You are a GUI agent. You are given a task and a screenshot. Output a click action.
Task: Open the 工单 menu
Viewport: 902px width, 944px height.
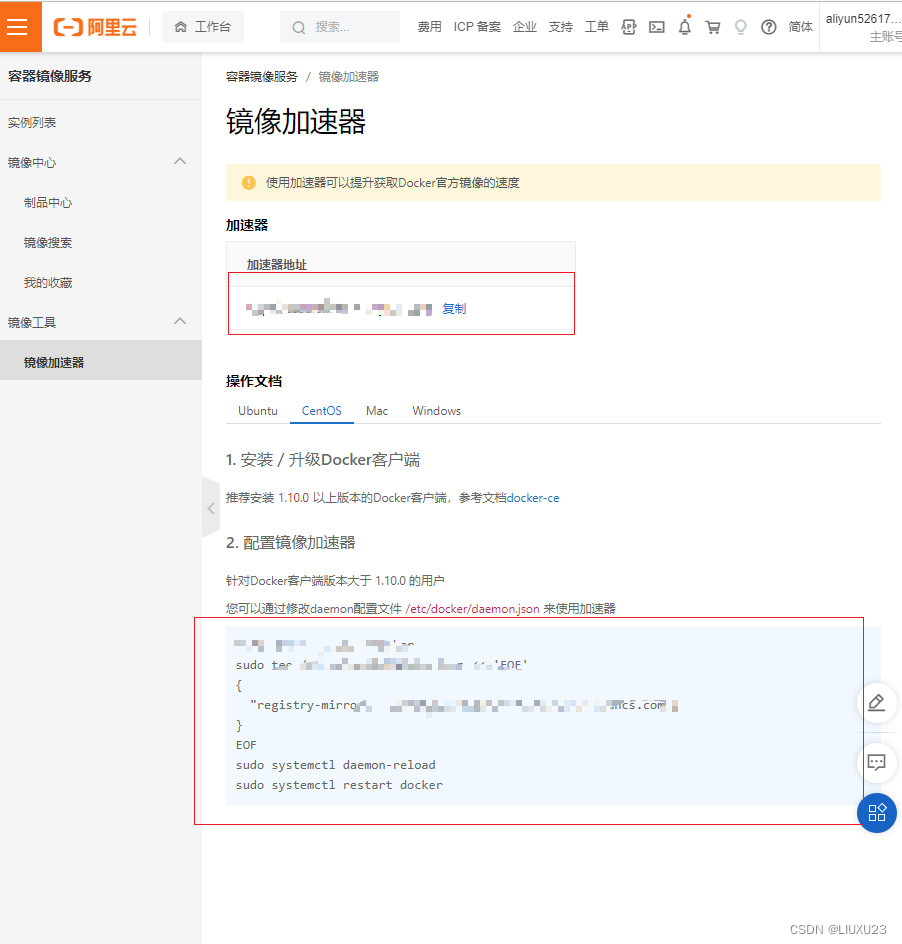(x=597, y=27)
